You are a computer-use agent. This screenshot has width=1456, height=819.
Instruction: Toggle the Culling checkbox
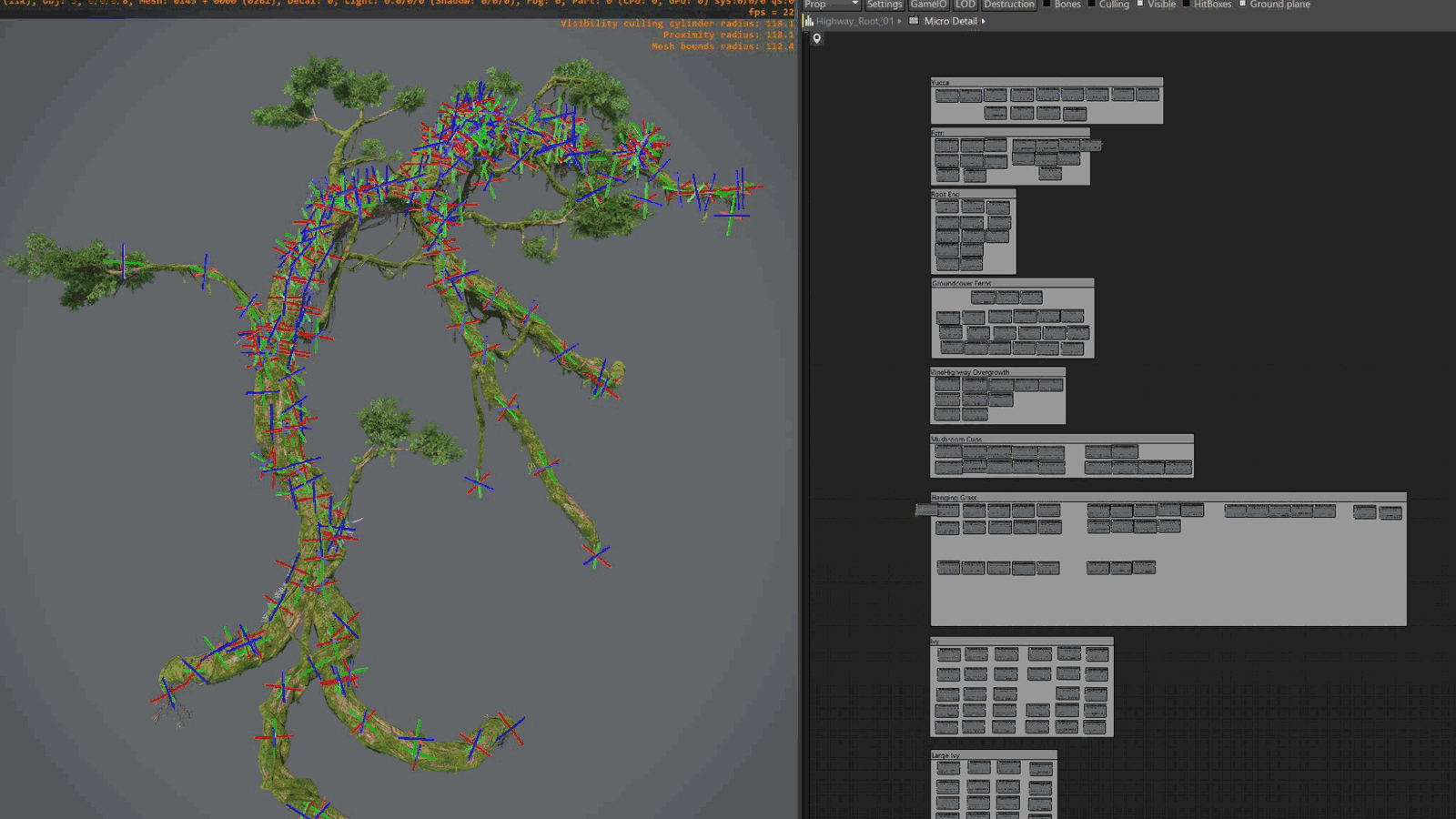click(x=1092, y=5)
